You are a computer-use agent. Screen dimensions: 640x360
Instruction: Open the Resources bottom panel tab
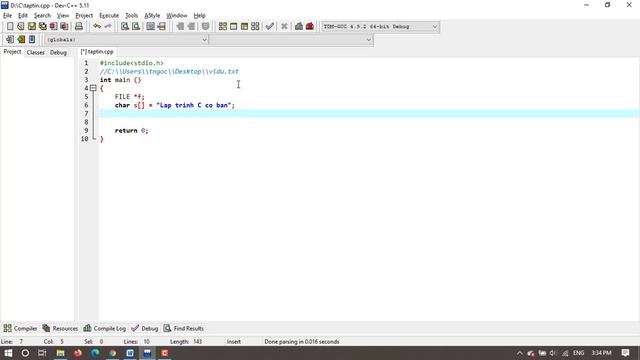(60, 328)
